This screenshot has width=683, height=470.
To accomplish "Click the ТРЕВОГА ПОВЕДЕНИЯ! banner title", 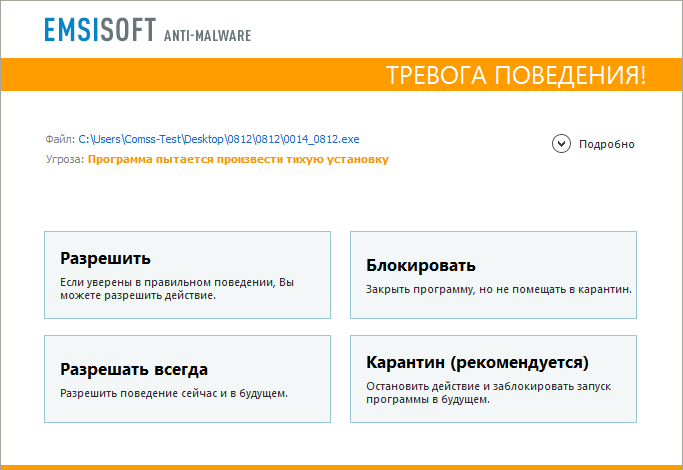I will pyautogui.click(x=516, y=75).
